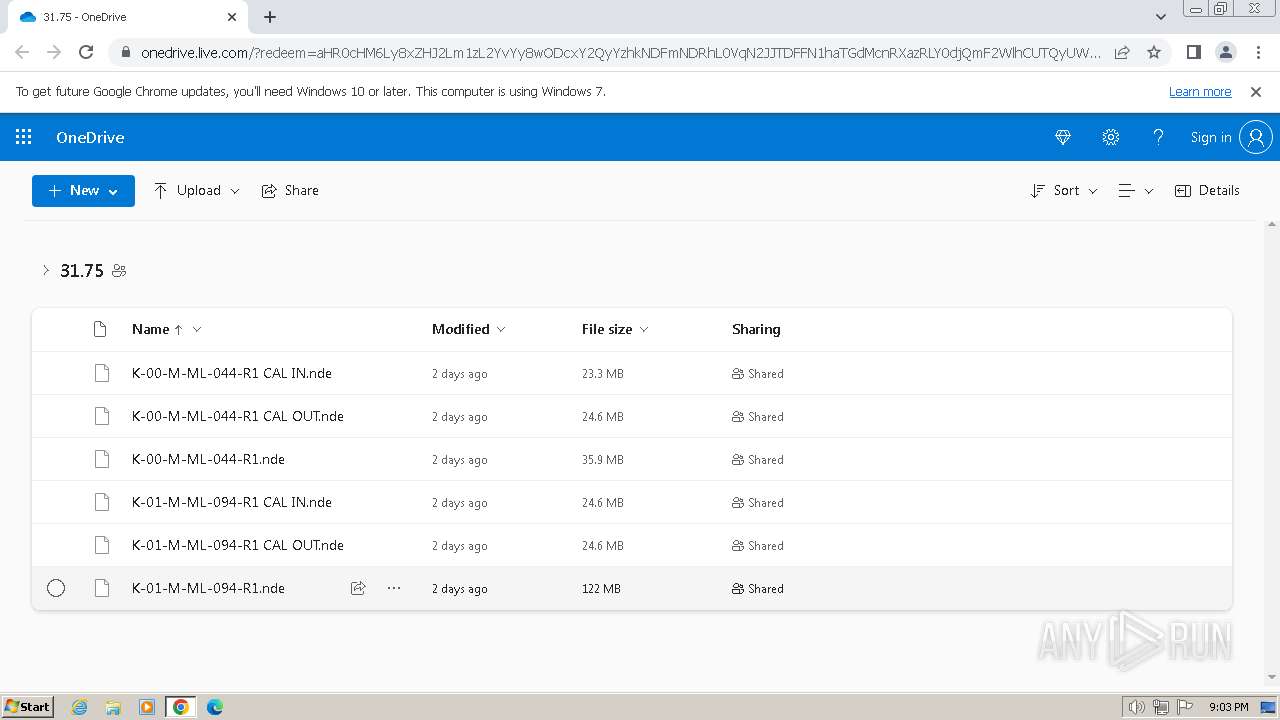The image size is (1280, 720).
Task: Click the OneDrive header title
Action: click(x=90, y=137)
